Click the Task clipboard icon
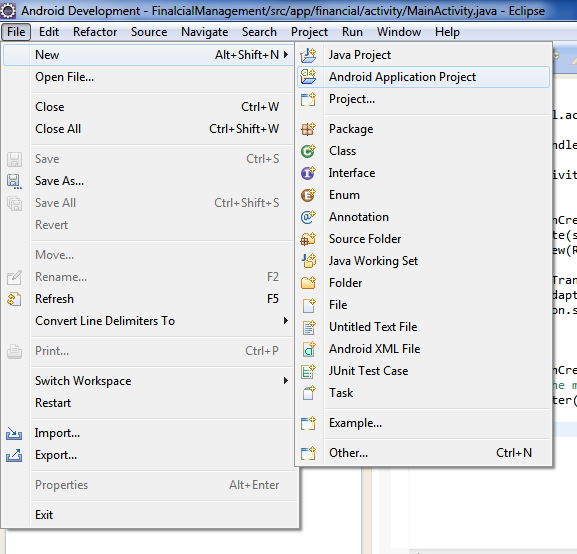The image size is (577, 554). (x=308, y=393)
